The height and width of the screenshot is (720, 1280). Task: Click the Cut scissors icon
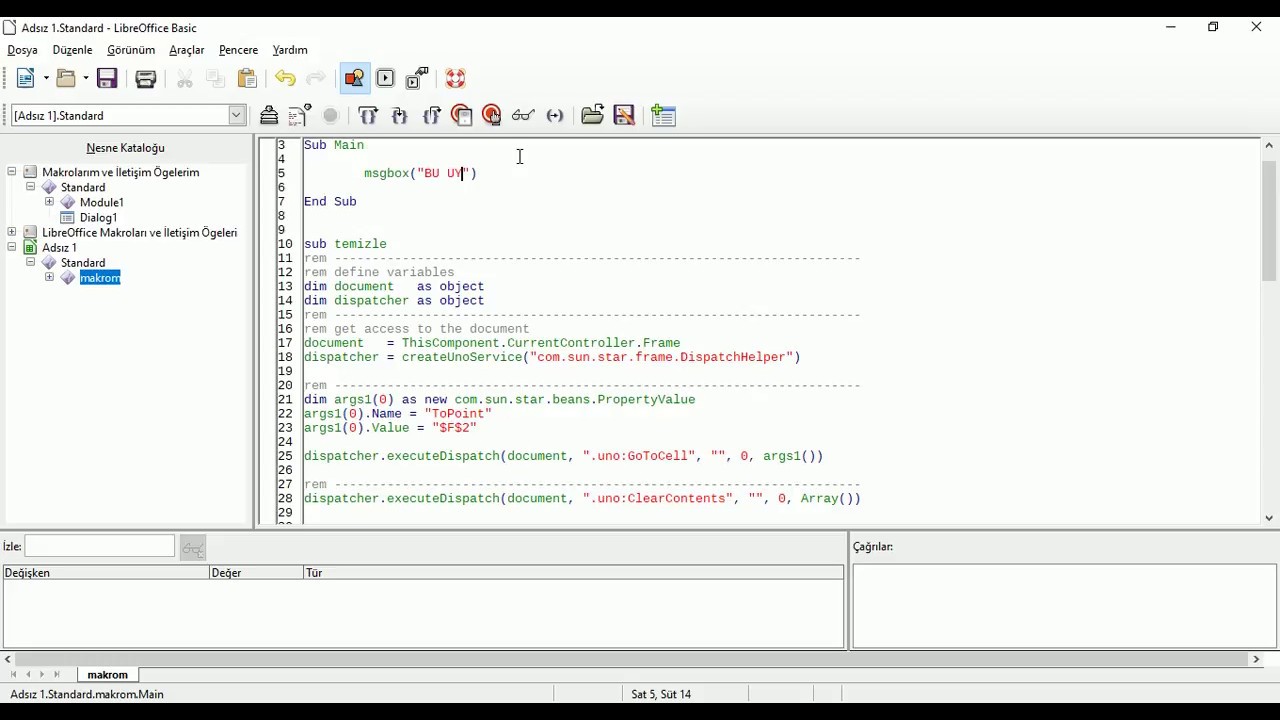pos(185,78)
